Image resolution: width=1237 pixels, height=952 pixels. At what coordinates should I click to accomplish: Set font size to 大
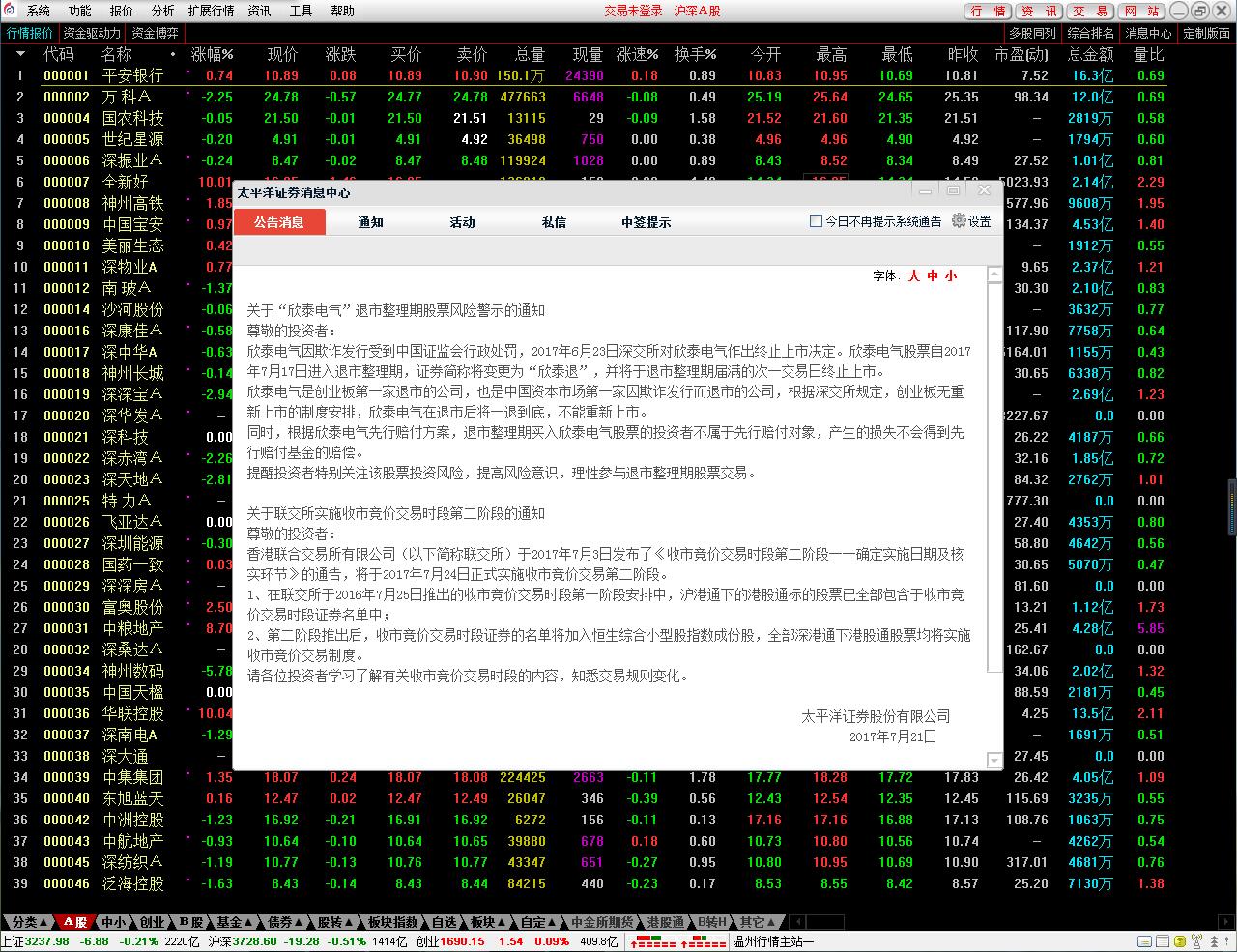coord(913,275)
